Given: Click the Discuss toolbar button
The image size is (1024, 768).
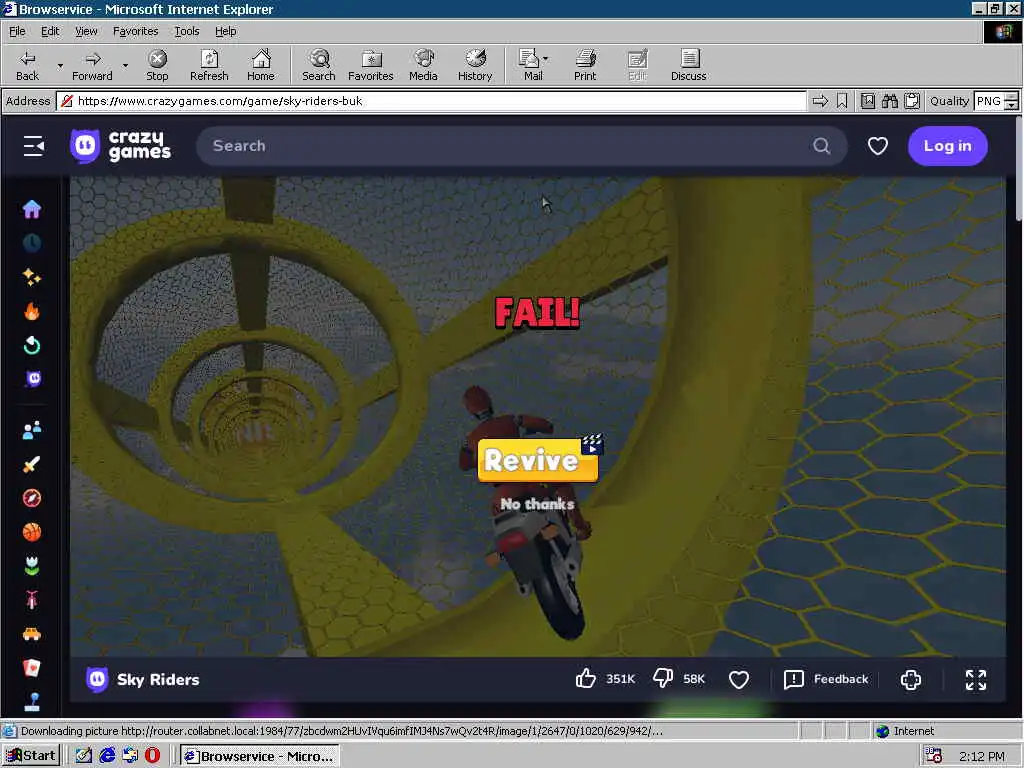Looking at the screenshot, I should point(688,65).
